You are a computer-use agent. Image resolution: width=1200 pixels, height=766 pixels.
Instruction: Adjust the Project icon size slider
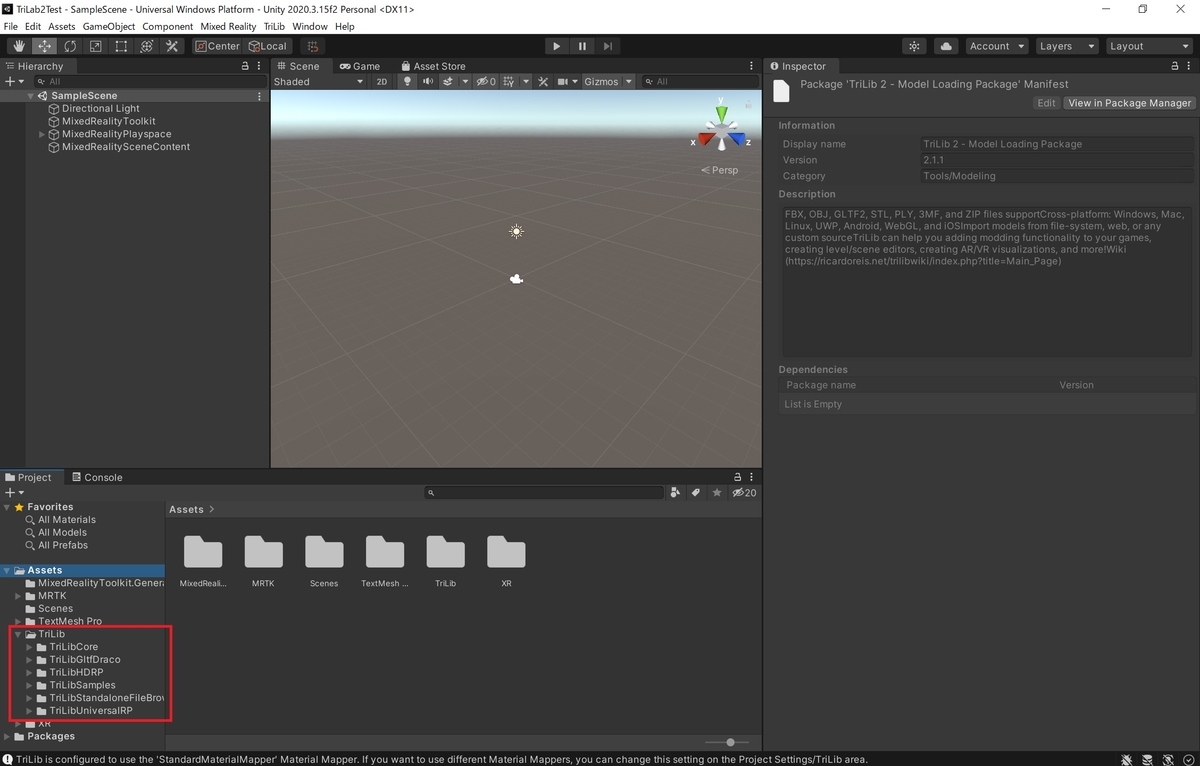pyautogui.click(x=730, y=742)
